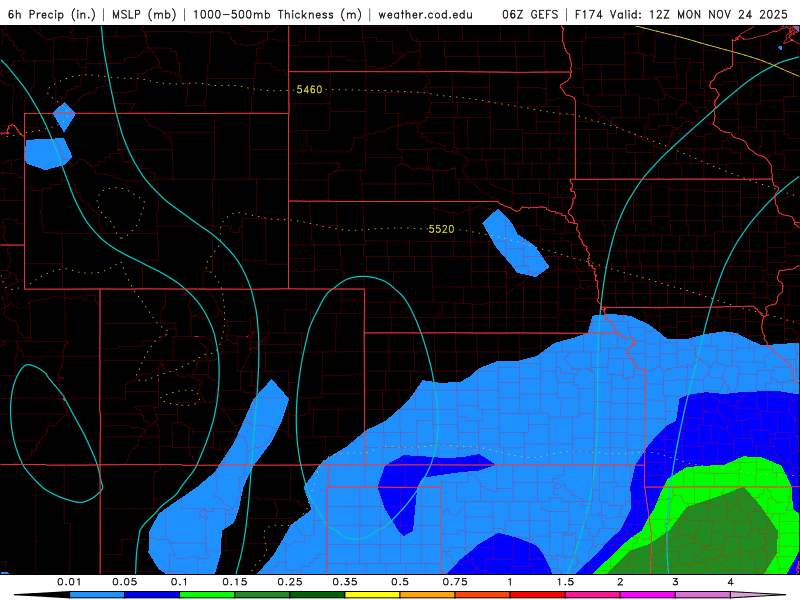This screenshot has height=600, width=800.
Task: Click the 0.5 legend value
Action: click(x=400, y=582)
